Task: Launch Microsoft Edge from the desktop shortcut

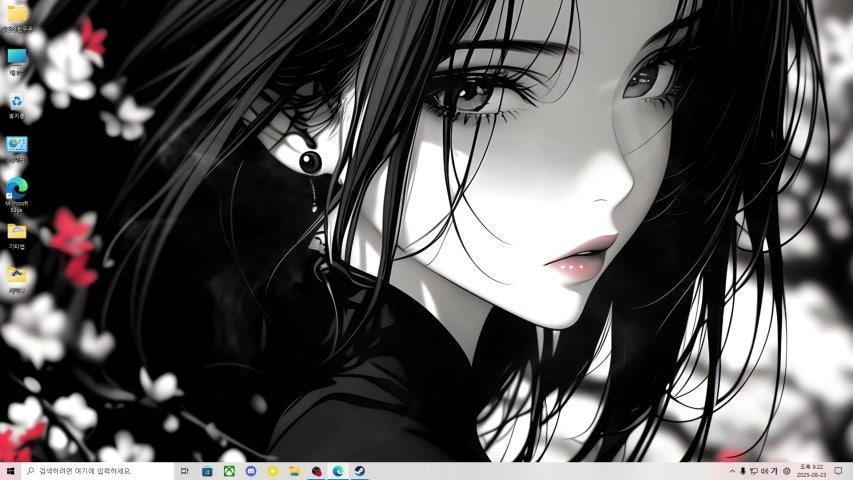Action: pyautogui.click(x=17, y=194)
